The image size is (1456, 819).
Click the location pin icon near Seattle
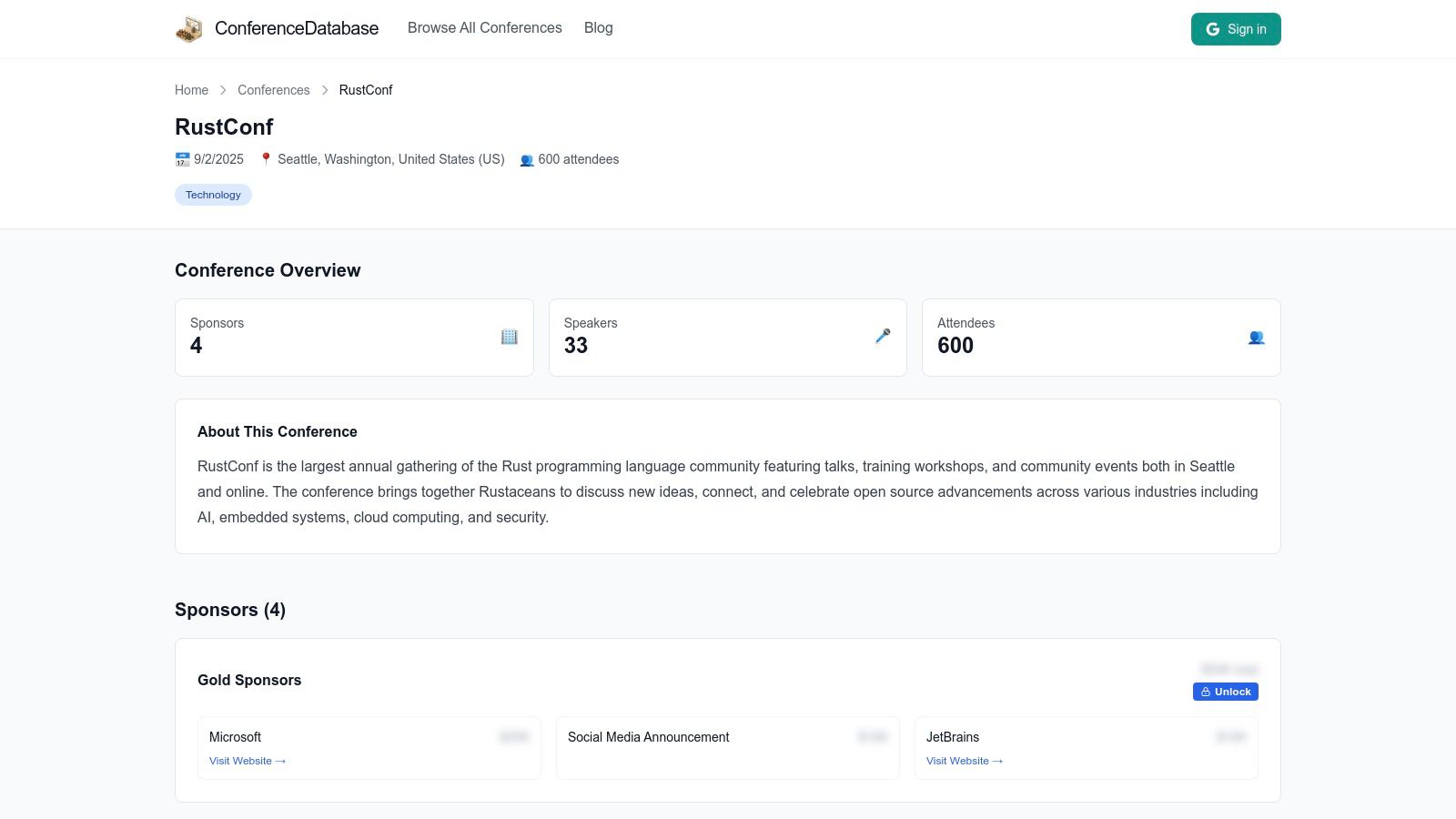click(x=266, y=158)
